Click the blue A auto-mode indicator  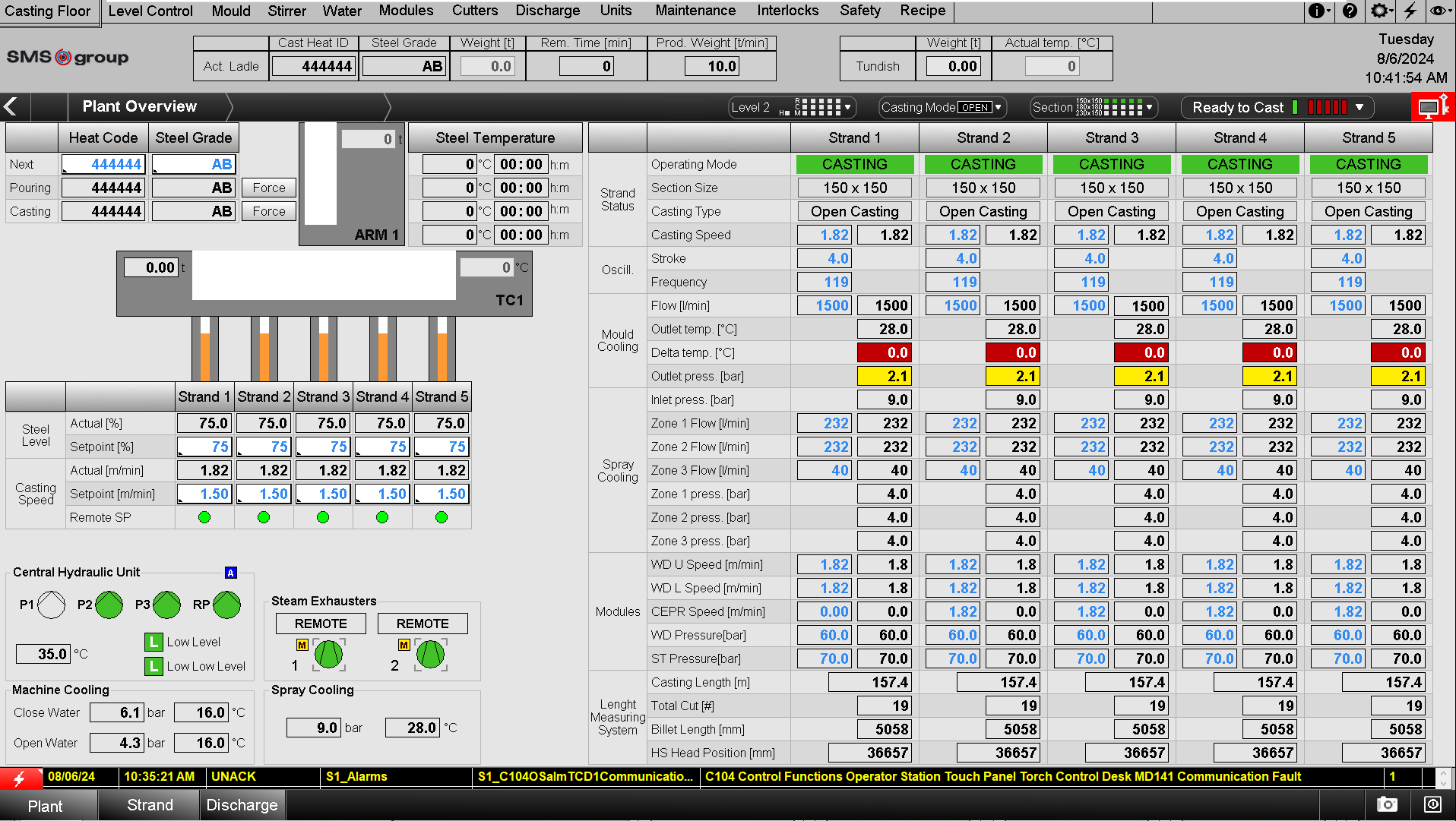(231, 573)
